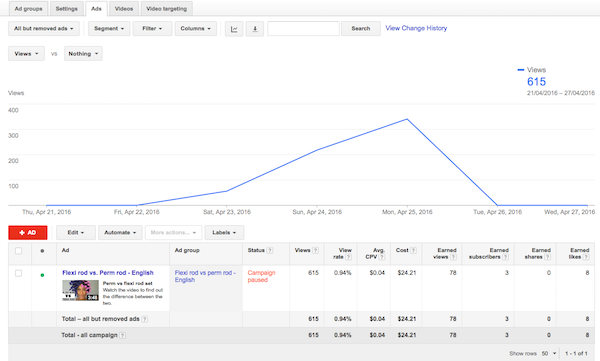Open the Filter dropdown

coord(152,29)
